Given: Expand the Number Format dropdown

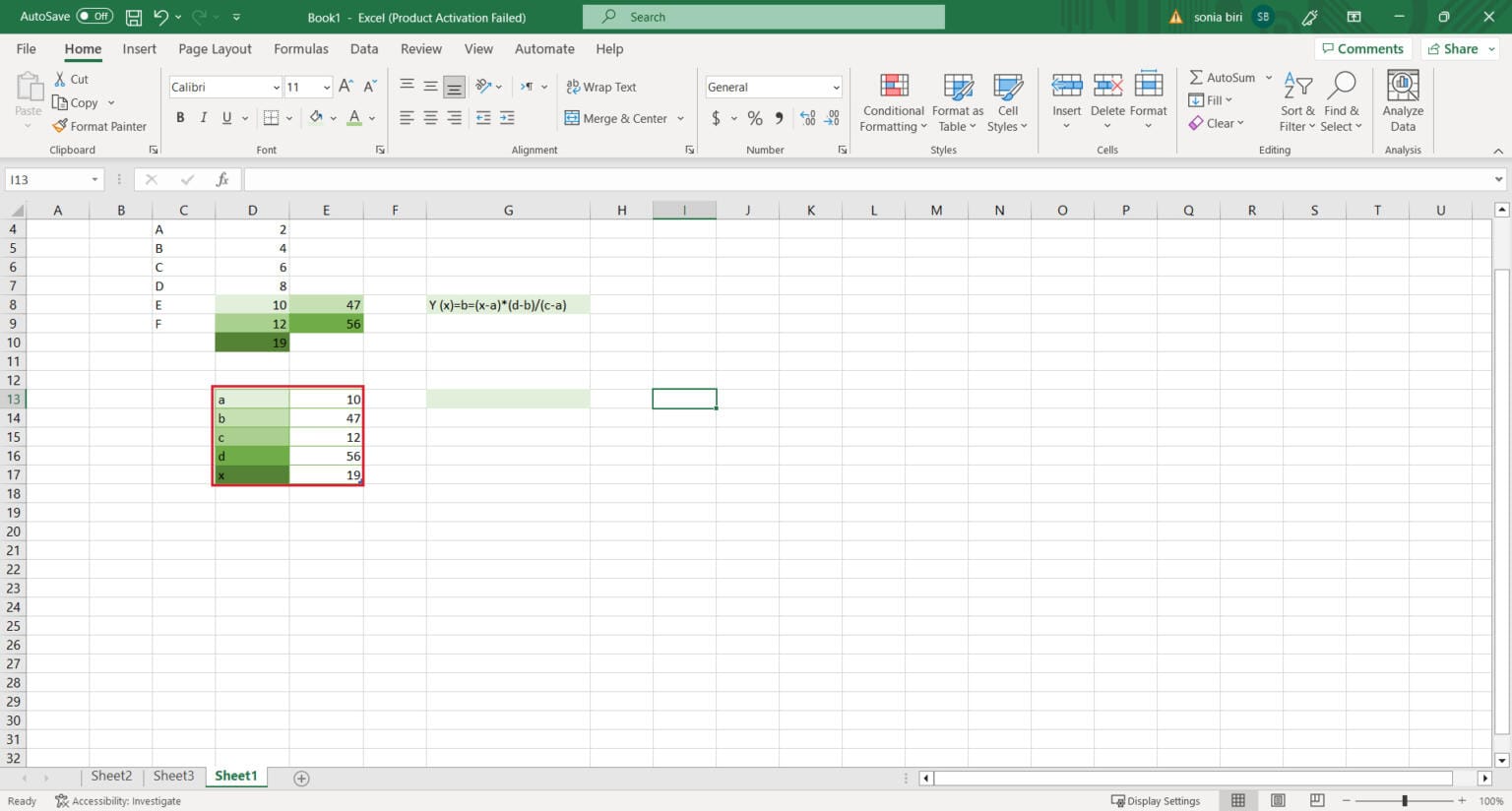Looking at the screenshot, I should tap(835, 87).
